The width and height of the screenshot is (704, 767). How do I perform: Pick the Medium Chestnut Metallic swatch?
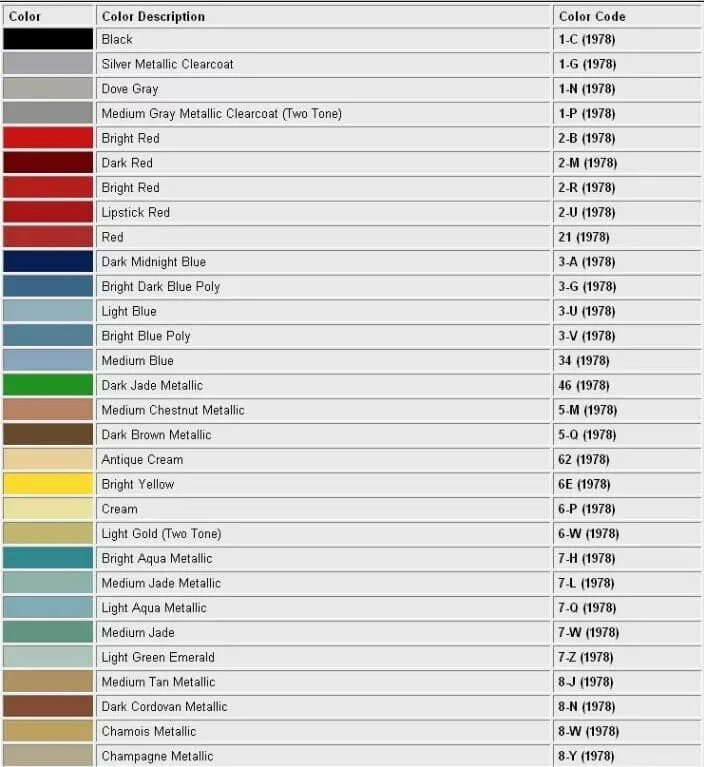48,409
